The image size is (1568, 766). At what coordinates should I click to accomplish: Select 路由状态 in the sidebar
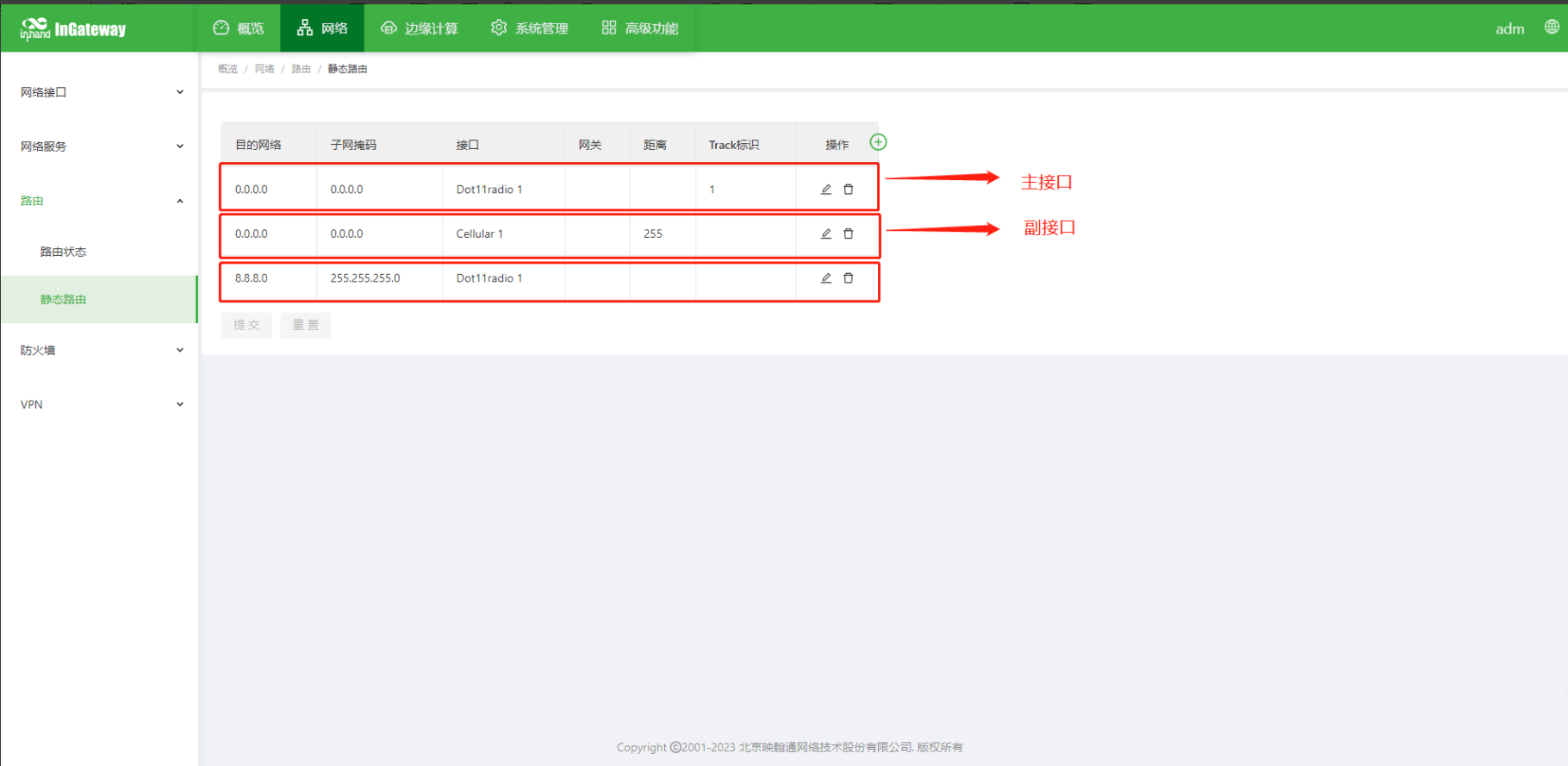coord(64,252)
